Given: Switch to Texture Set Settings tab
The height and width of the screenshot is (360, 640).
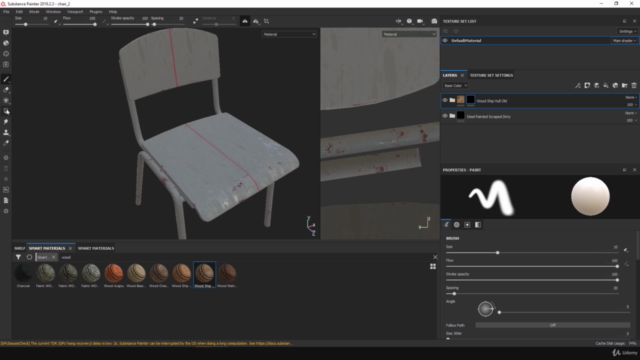Looking at the screenshot, I should (x=491, y=76).
